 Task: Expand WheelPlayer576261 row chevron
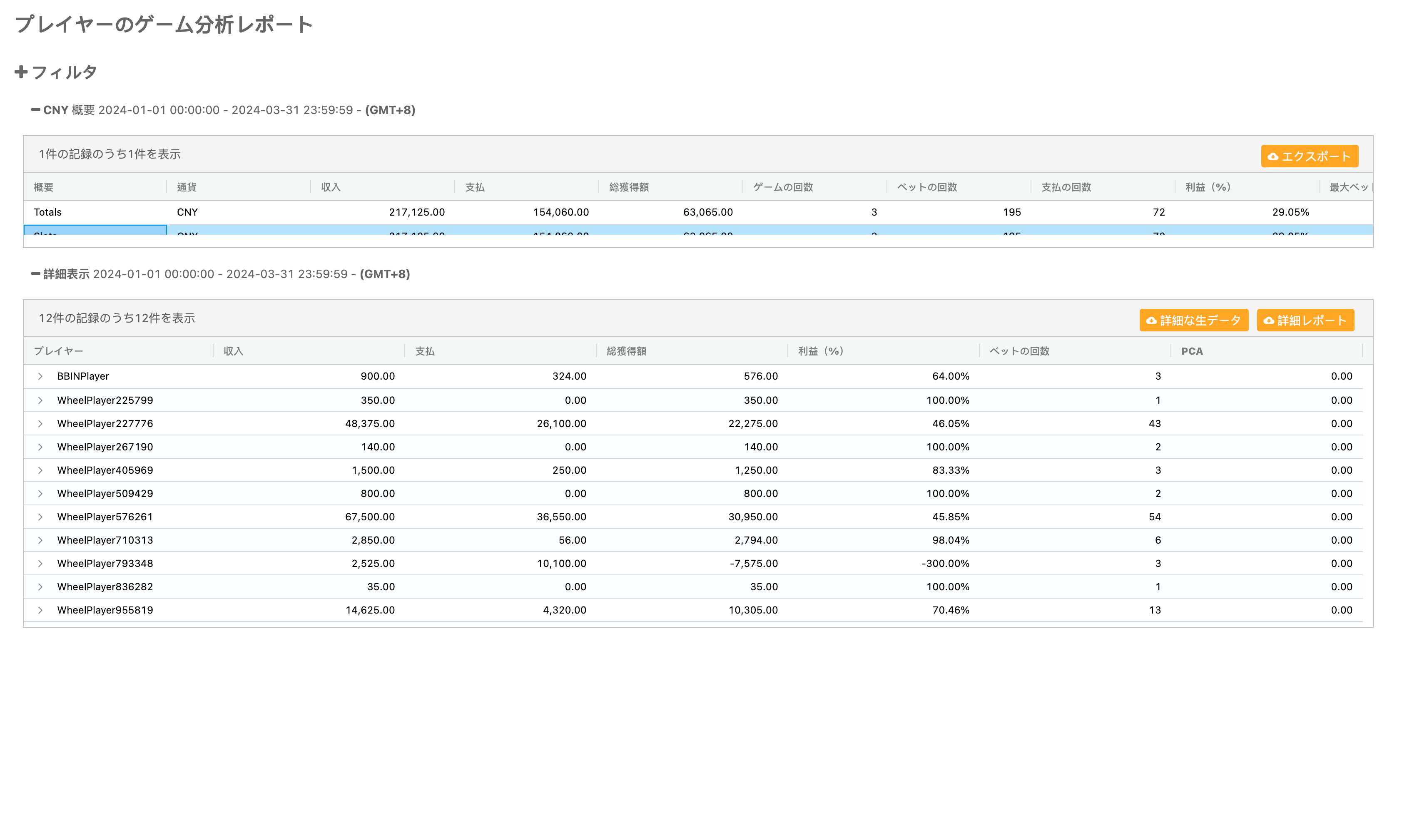40,517
